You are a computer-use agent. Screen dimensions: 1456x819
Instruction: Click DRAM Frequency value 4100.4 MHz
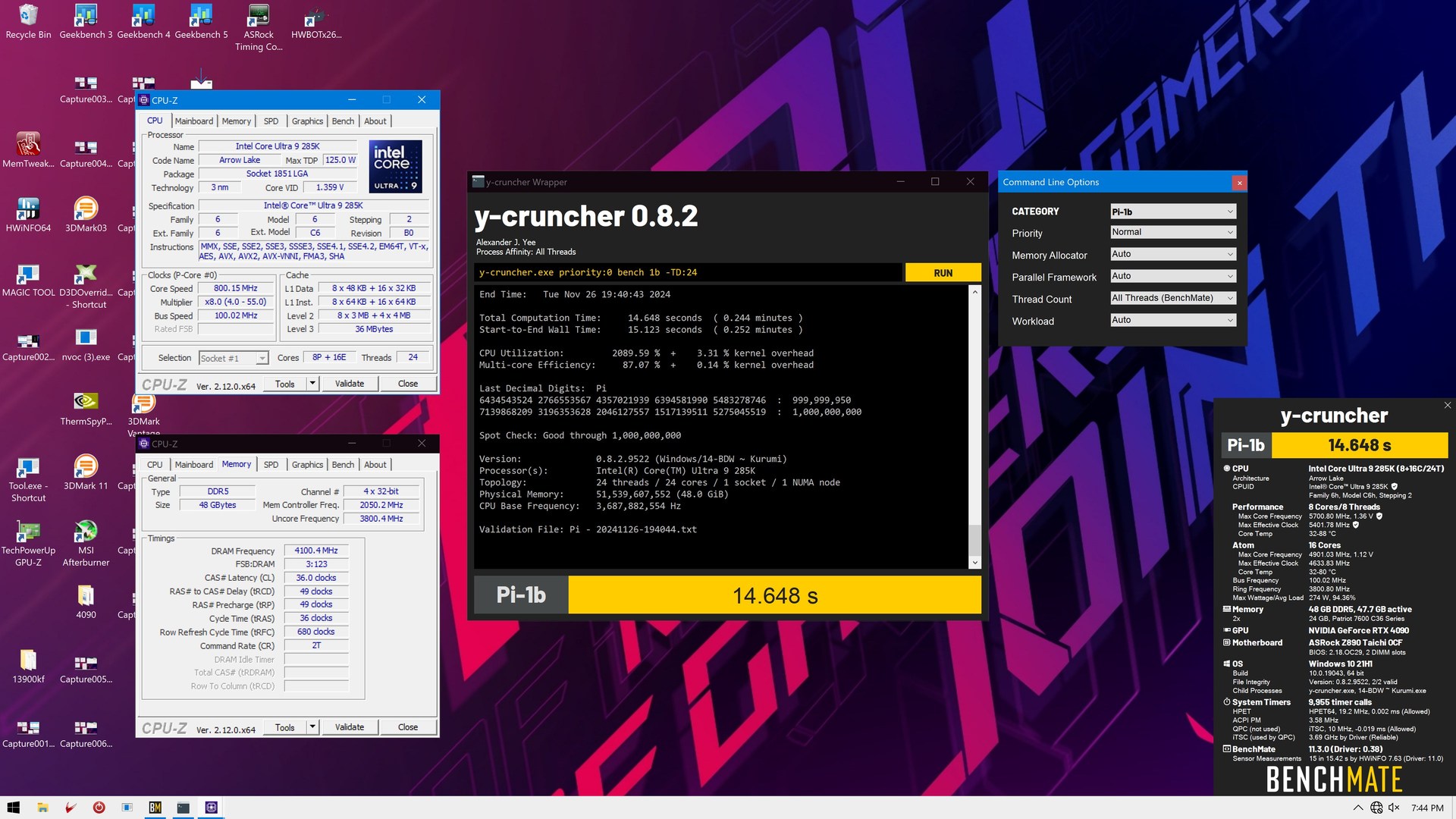click(316, 551)
